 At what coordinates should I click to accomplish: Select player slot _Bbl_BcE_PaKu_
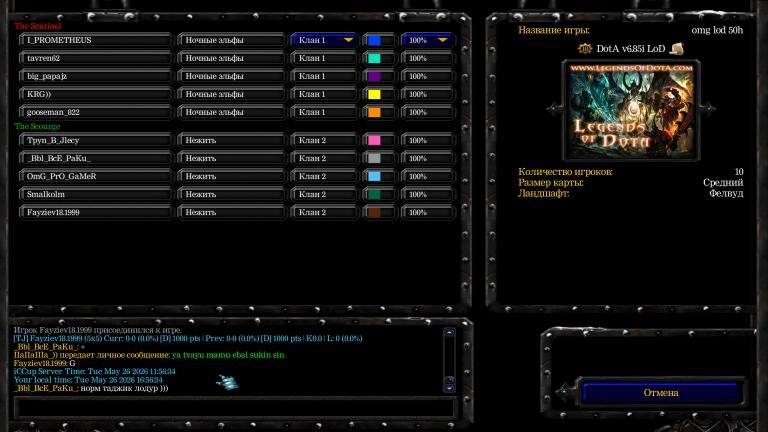click(96, 159)
